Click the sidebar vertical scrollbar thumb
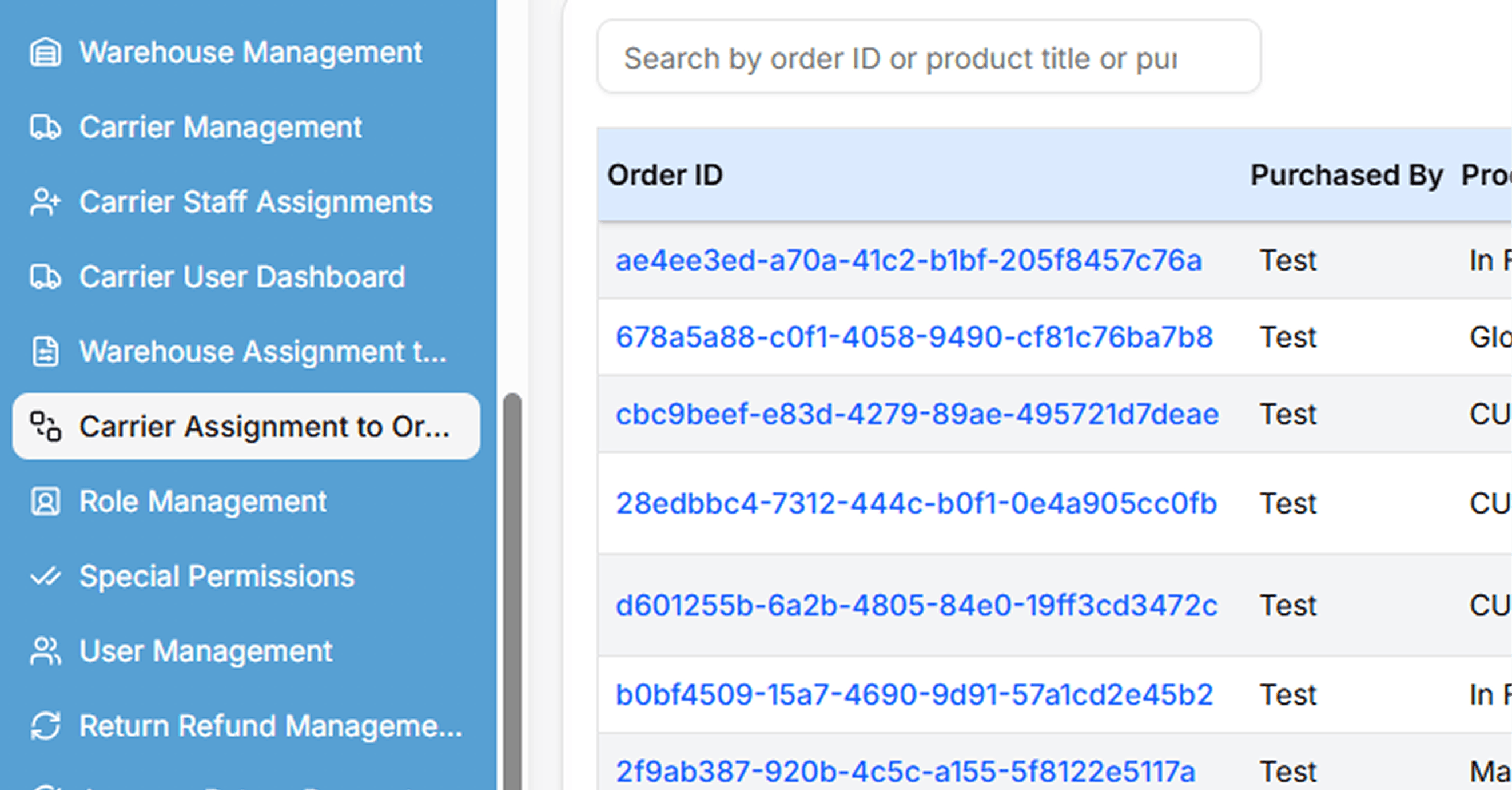The image size is (1512, 791). point(512,587)
